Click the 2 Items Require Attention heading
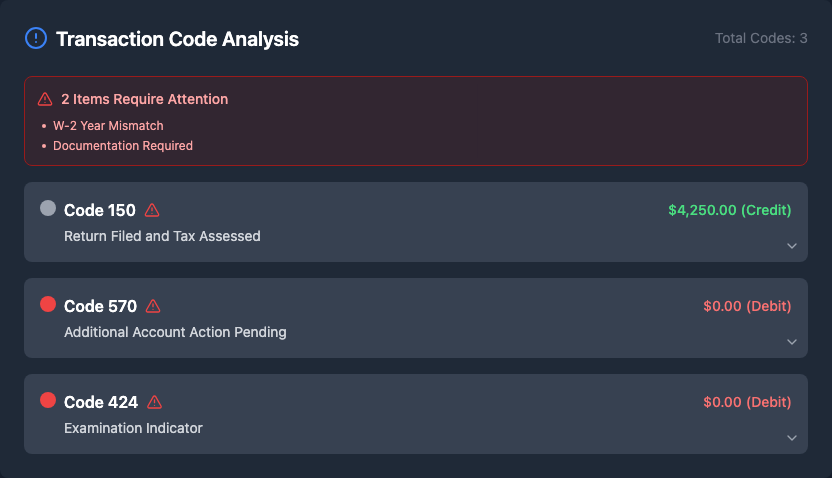Viewport: 832px width, 478px height. (x=144, y=99)
